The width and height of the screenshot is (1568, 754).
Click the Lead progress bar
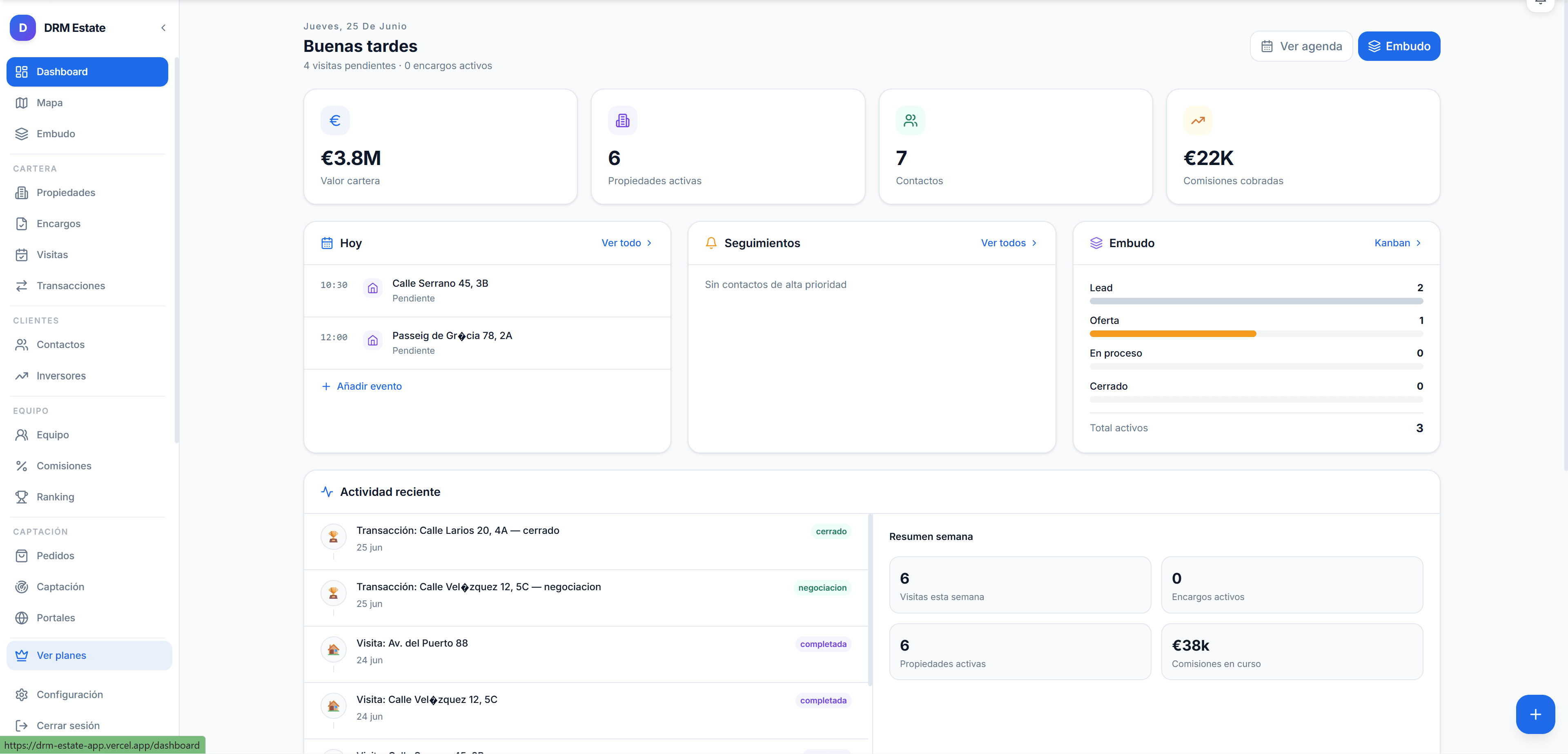pyautogui.click(x=1256, y=301)
